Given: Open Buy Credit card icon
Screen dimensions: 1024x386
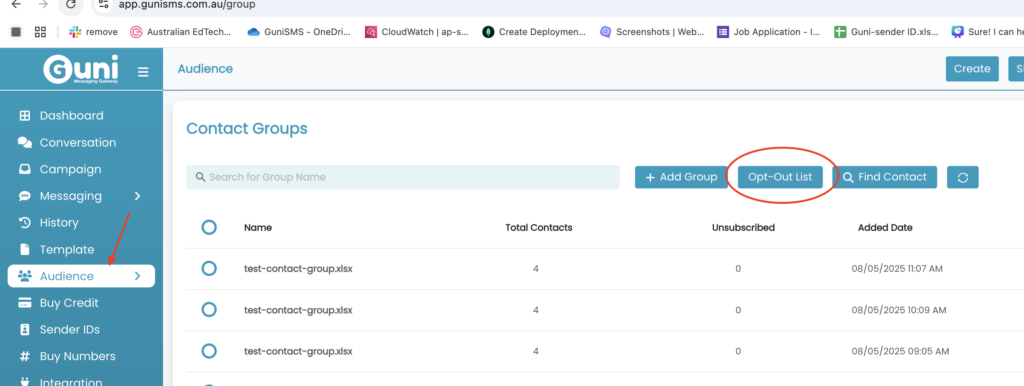Looking at the screenshot, I should 25,303.
